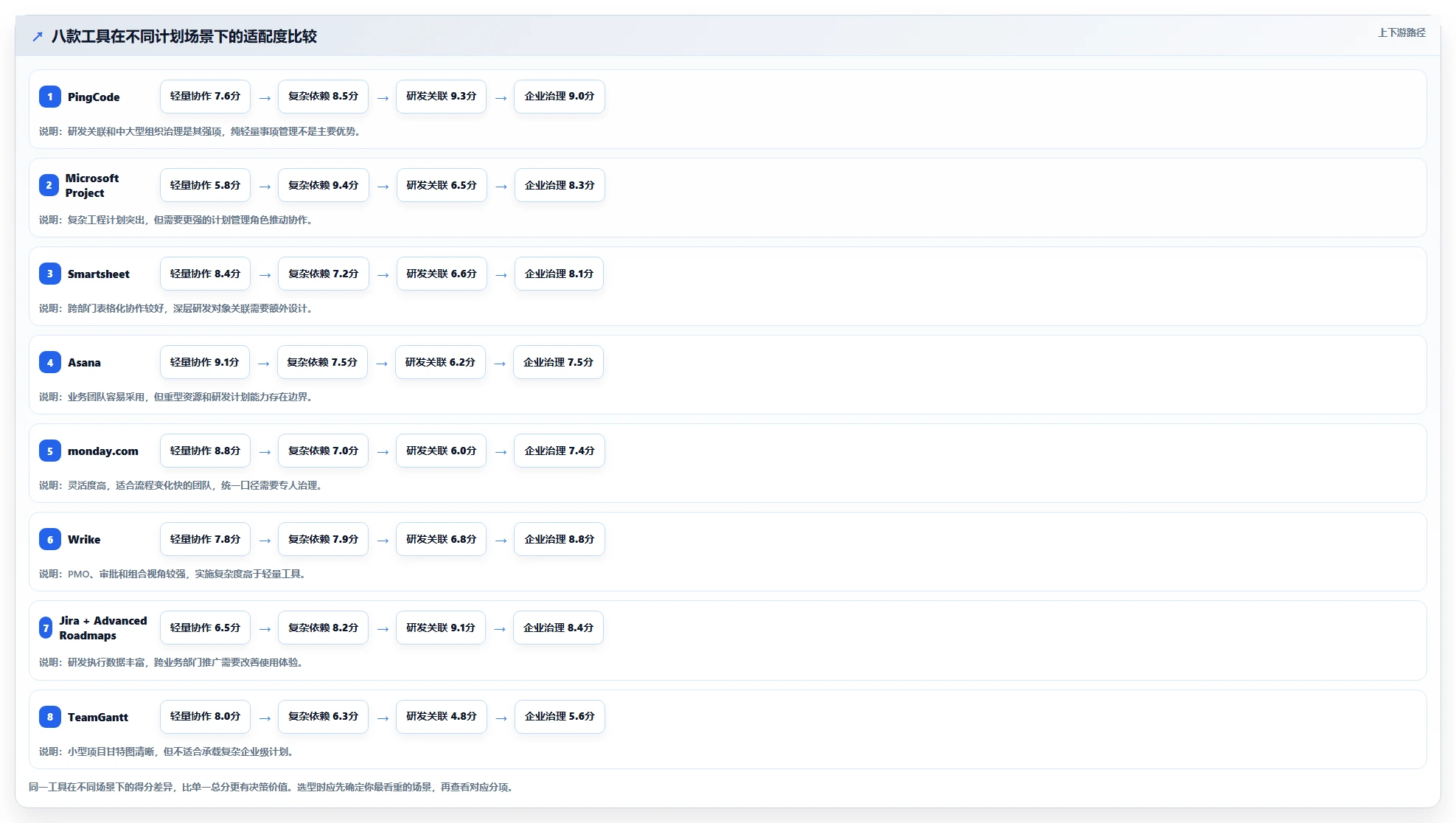Viewport: 1456px width, 823px height.
Task: Click the number 5 badge for monday.com
Action: [x=50, y=451]
